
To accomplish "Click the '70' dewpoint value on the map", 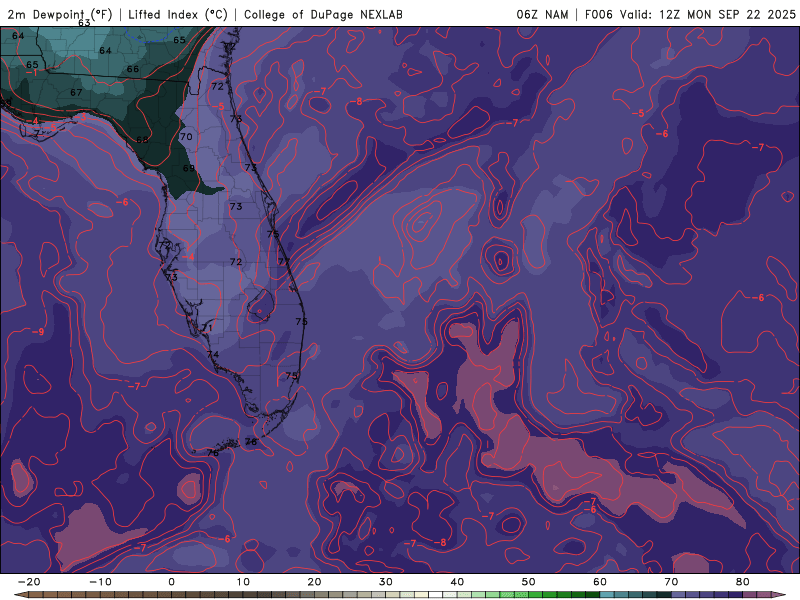I will tap(186, 137).
